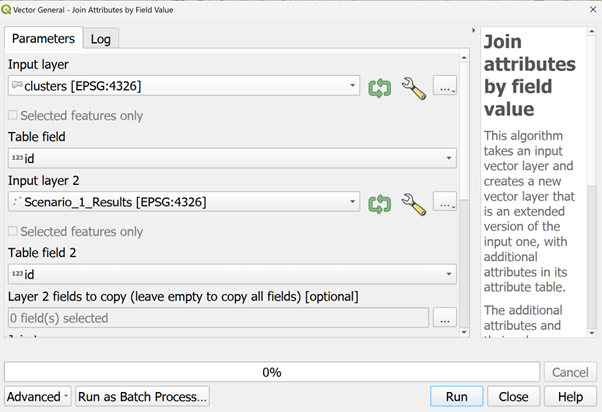Open Input layer clusters dropdown

(184, 85)
